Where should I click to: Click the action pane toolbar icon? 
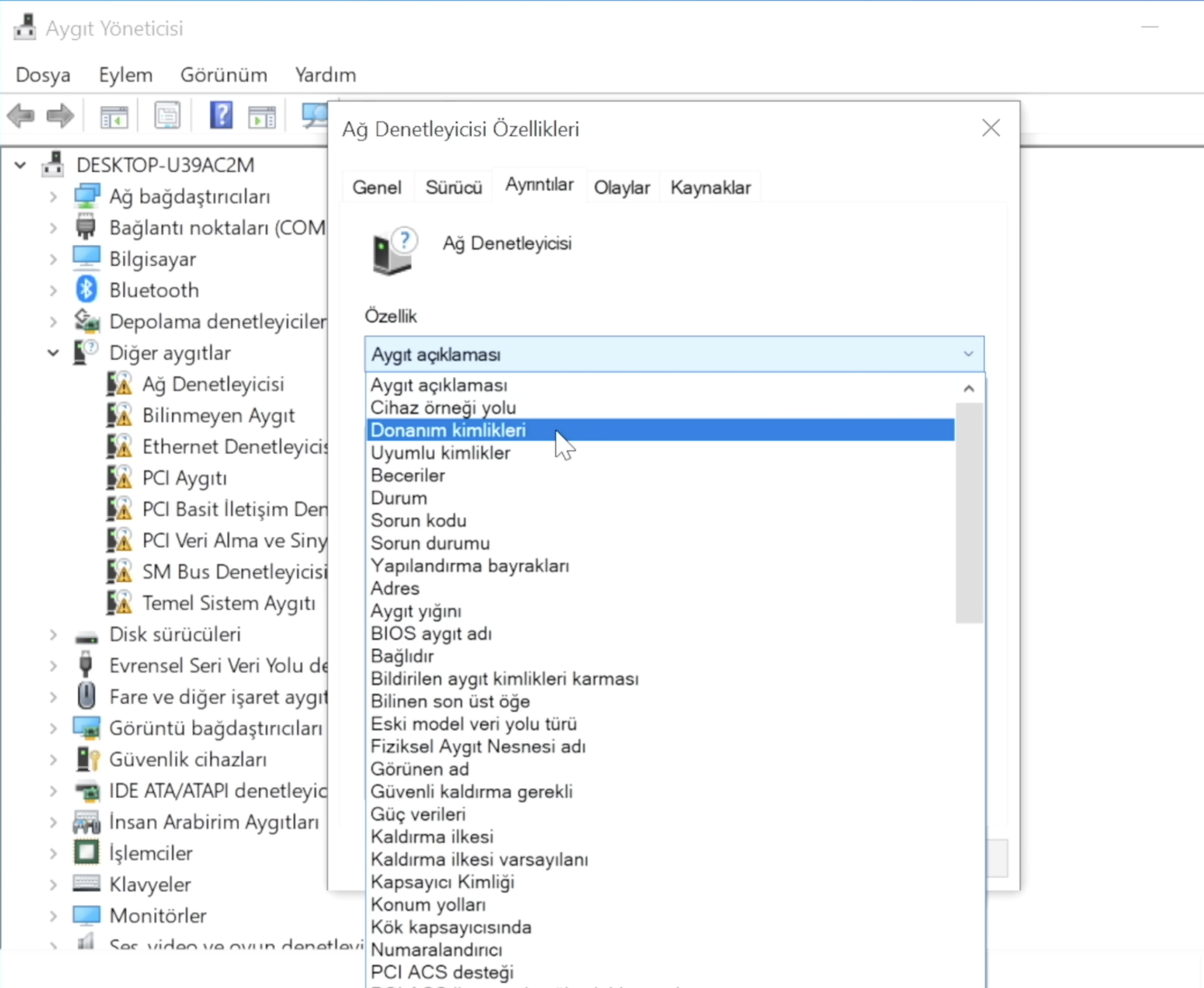[262, 115]
